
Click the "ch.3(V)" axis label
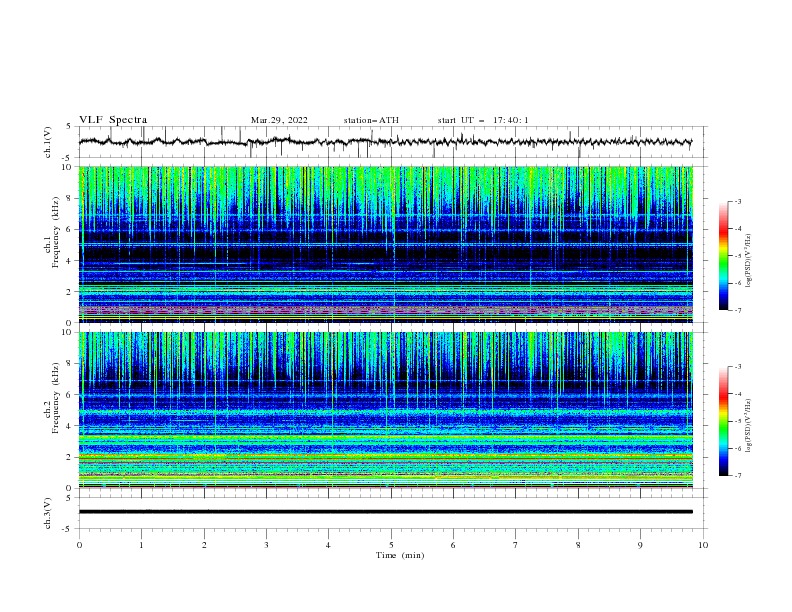47,513
